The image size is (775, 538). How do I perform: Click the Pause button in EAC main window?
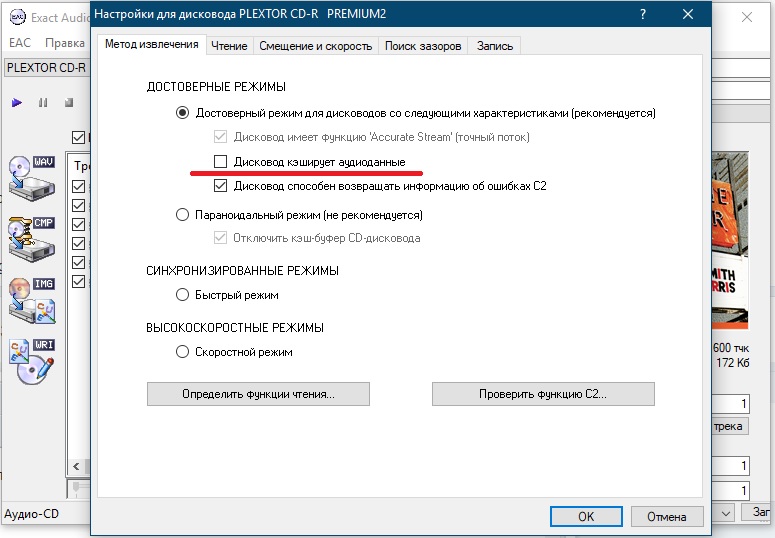[43, 103]
